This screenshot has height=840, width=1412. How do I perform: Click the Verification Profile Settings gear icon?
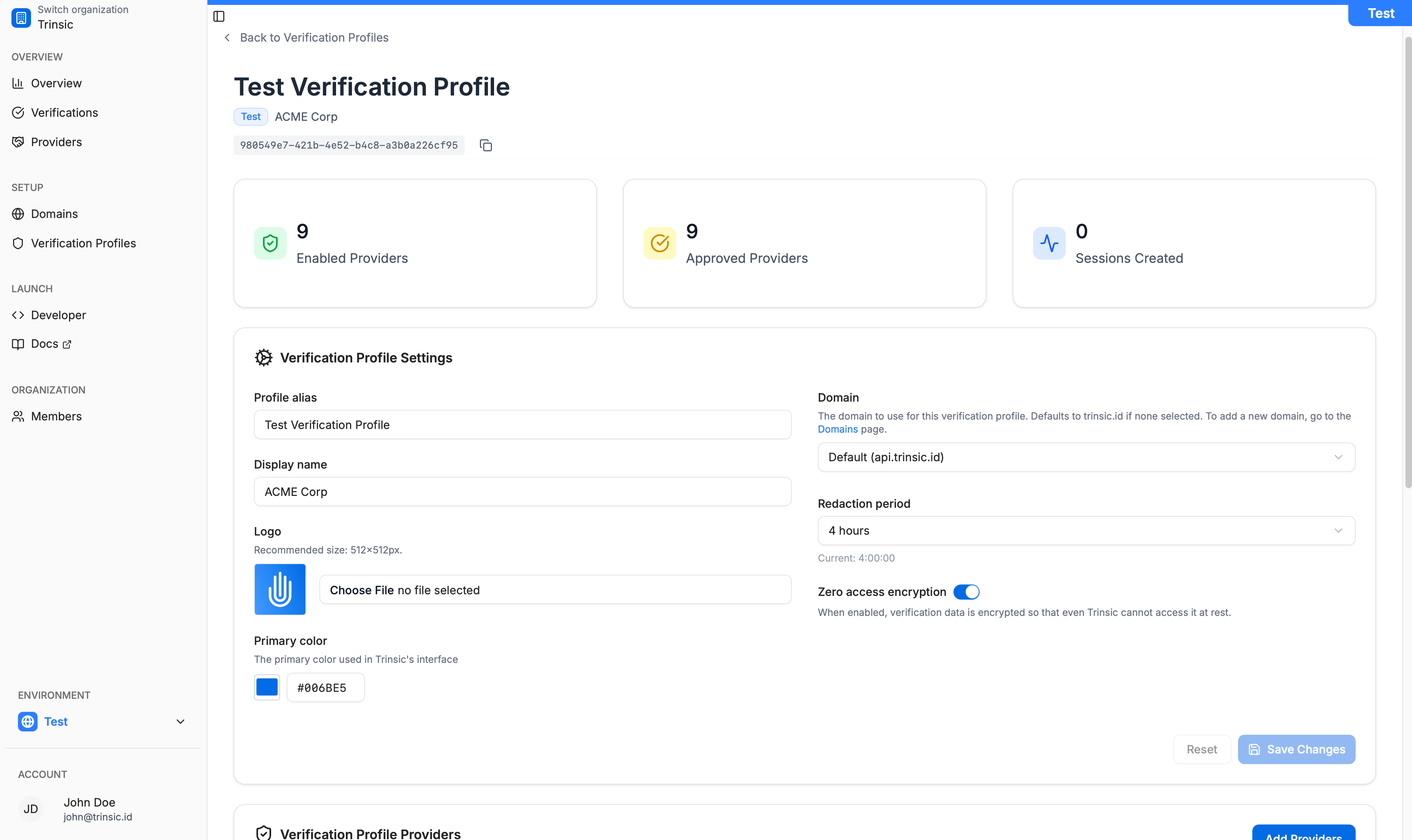(263, 358)
